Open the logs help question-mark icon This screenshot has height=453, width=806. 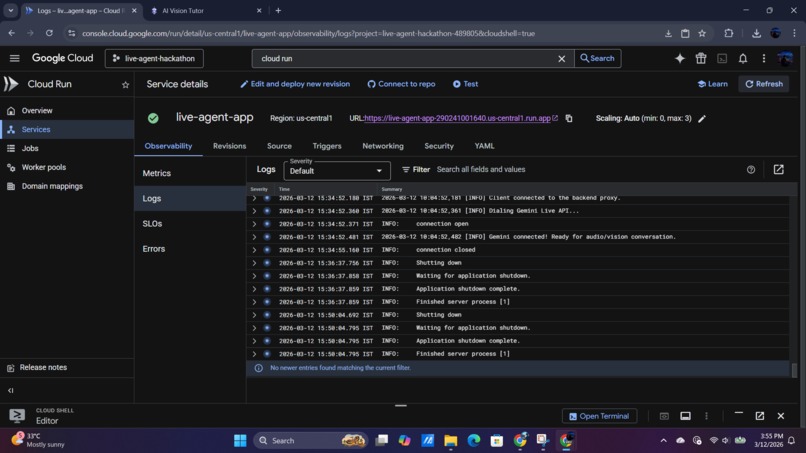click(x=750, y=170)
